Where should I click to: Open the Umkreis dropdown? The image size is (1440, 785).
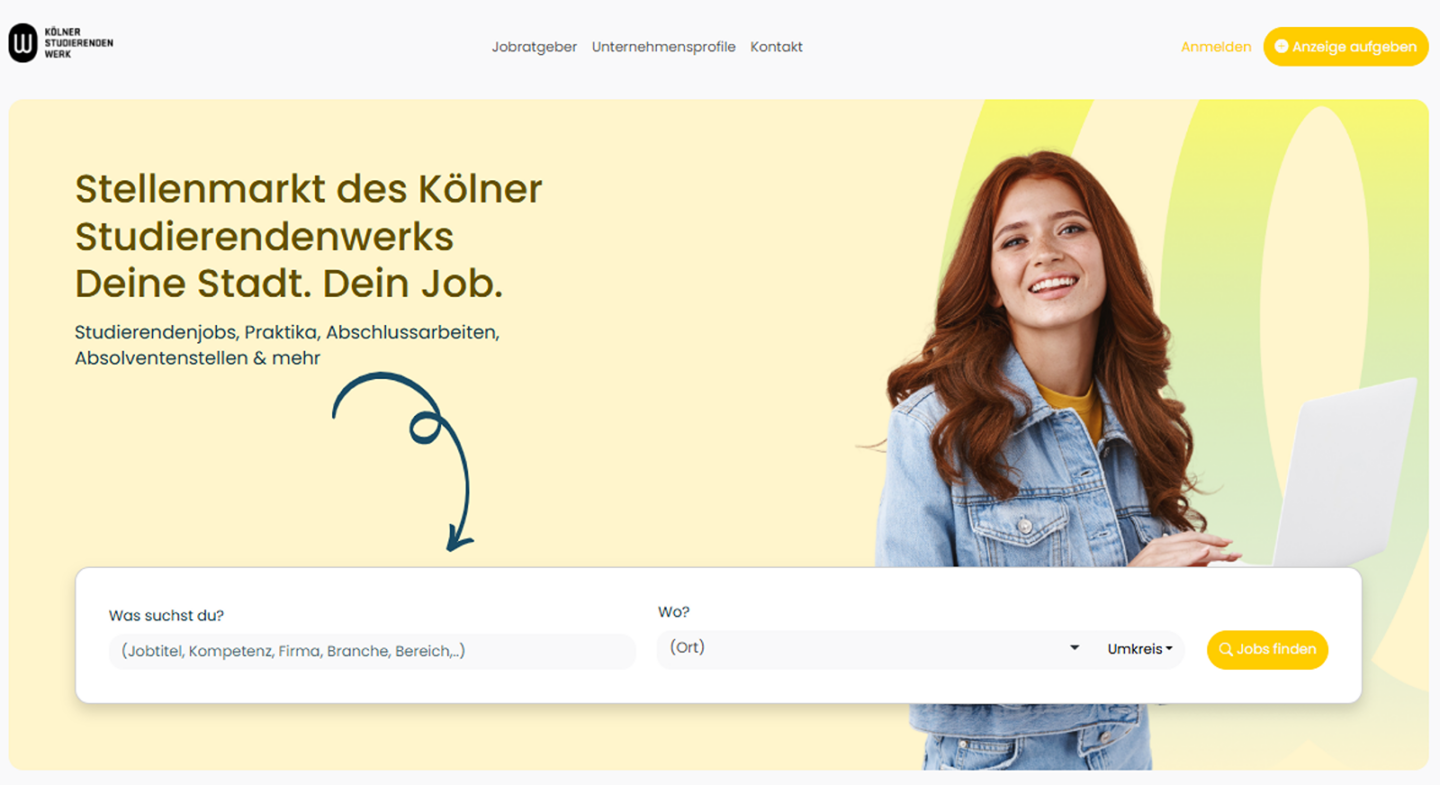pos(1139,649)
